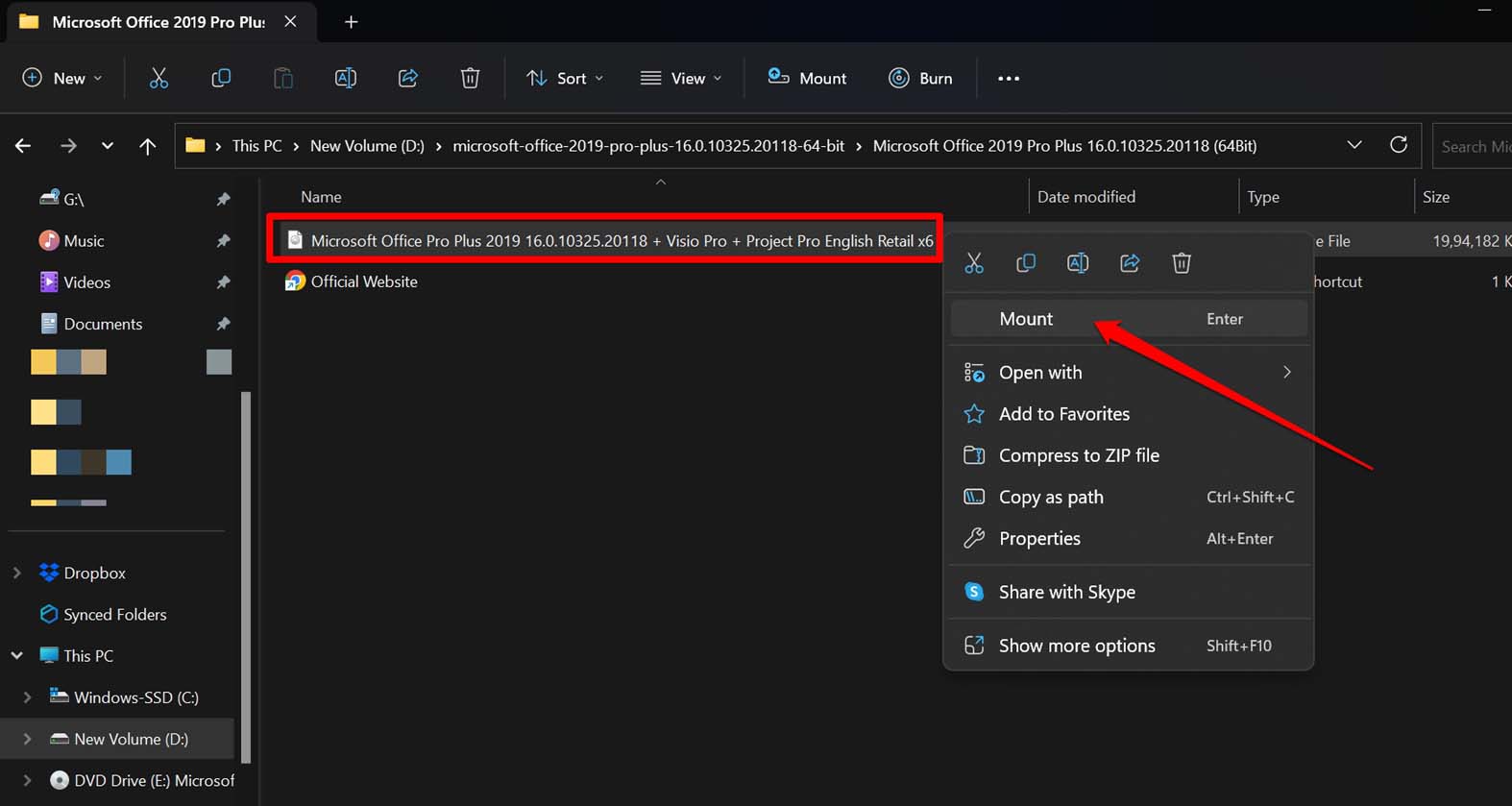Click the Burn button in the toolbar
The height and width of the screenshot is (806, 1512).
coord(920,78)
